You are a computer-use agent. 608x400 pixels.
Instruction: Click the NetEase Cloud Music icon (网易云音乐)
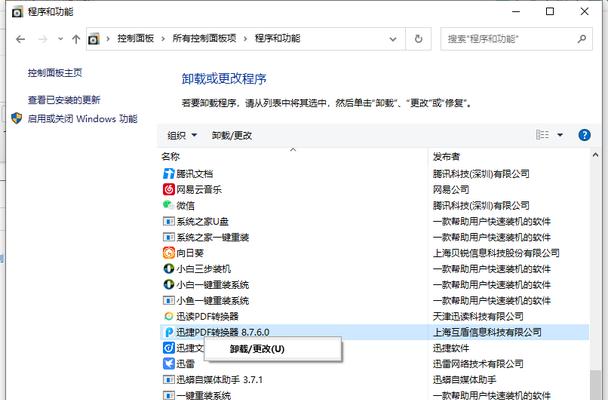(169, 190)
